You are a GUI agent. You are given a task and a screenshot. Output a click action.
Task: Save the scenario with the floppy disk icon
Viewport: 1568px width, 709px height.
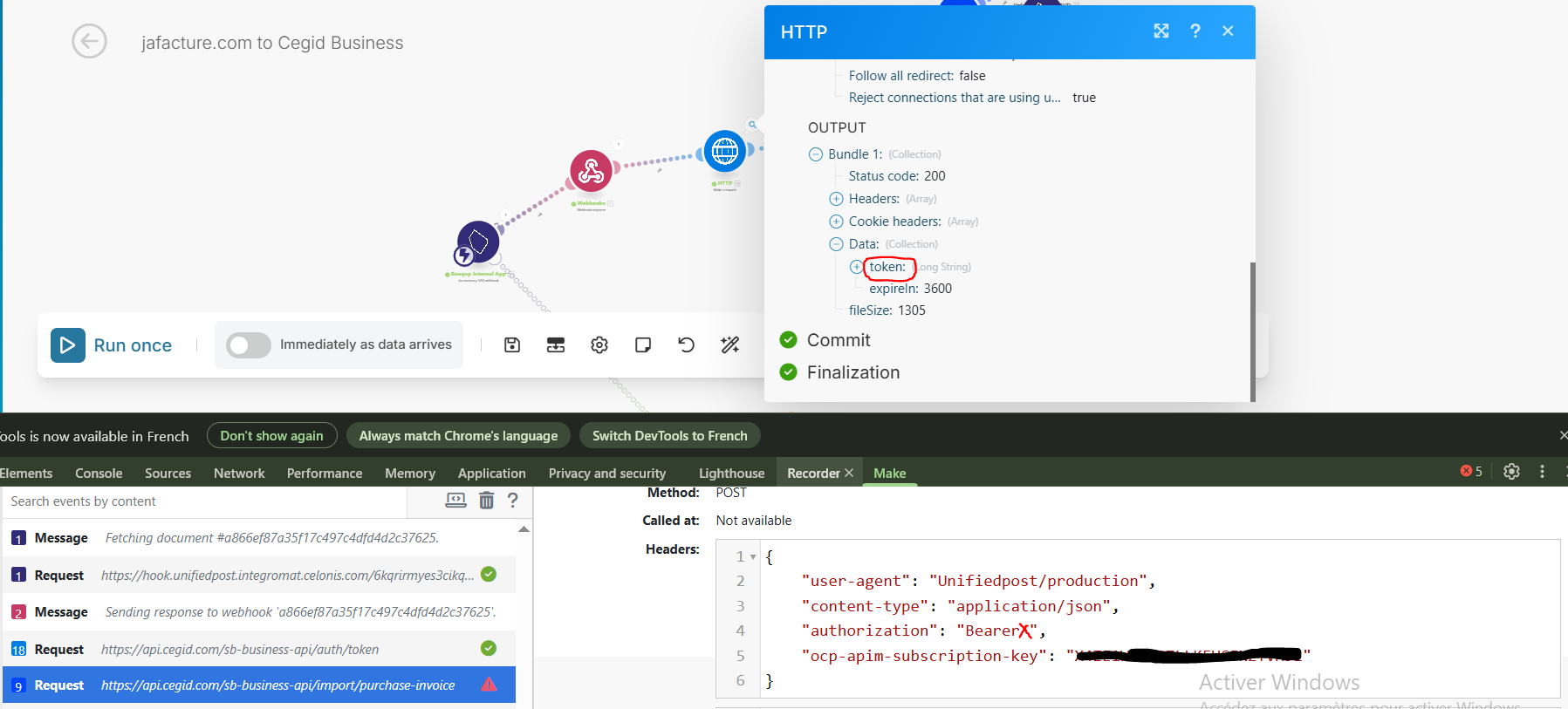tap(512, 345)
